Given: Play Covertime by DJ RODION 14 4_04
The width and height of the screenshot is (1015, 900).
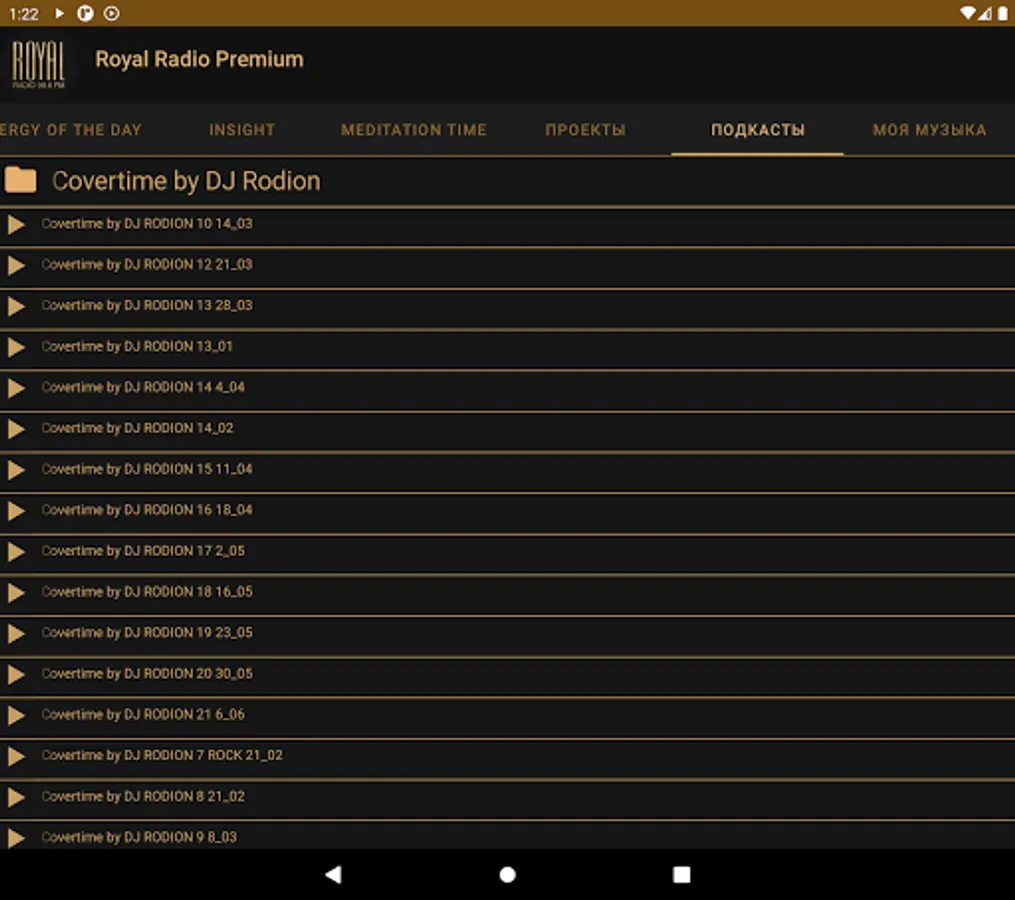Looking at the screenshot, I should pos(16,388).
